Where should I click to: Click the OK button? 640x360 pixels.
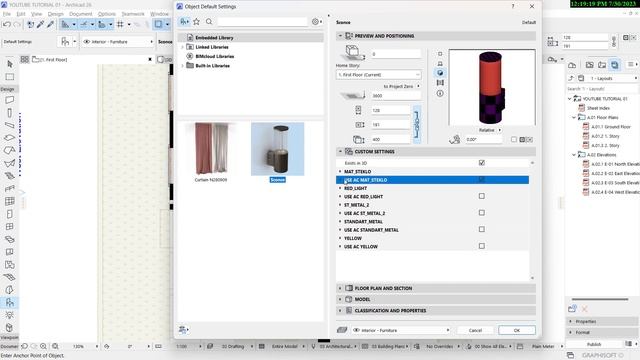point(517,330)
